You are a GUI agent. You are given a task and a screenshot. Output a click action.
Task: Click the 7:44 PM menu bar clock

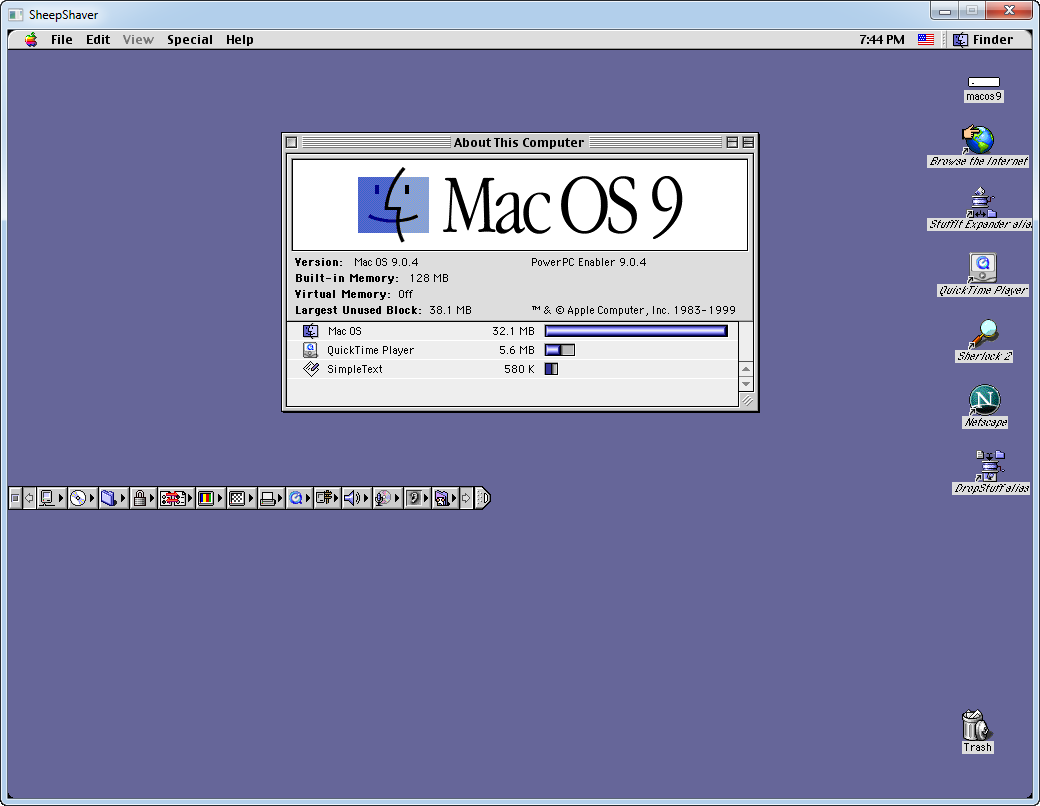(x=881, y=40)
